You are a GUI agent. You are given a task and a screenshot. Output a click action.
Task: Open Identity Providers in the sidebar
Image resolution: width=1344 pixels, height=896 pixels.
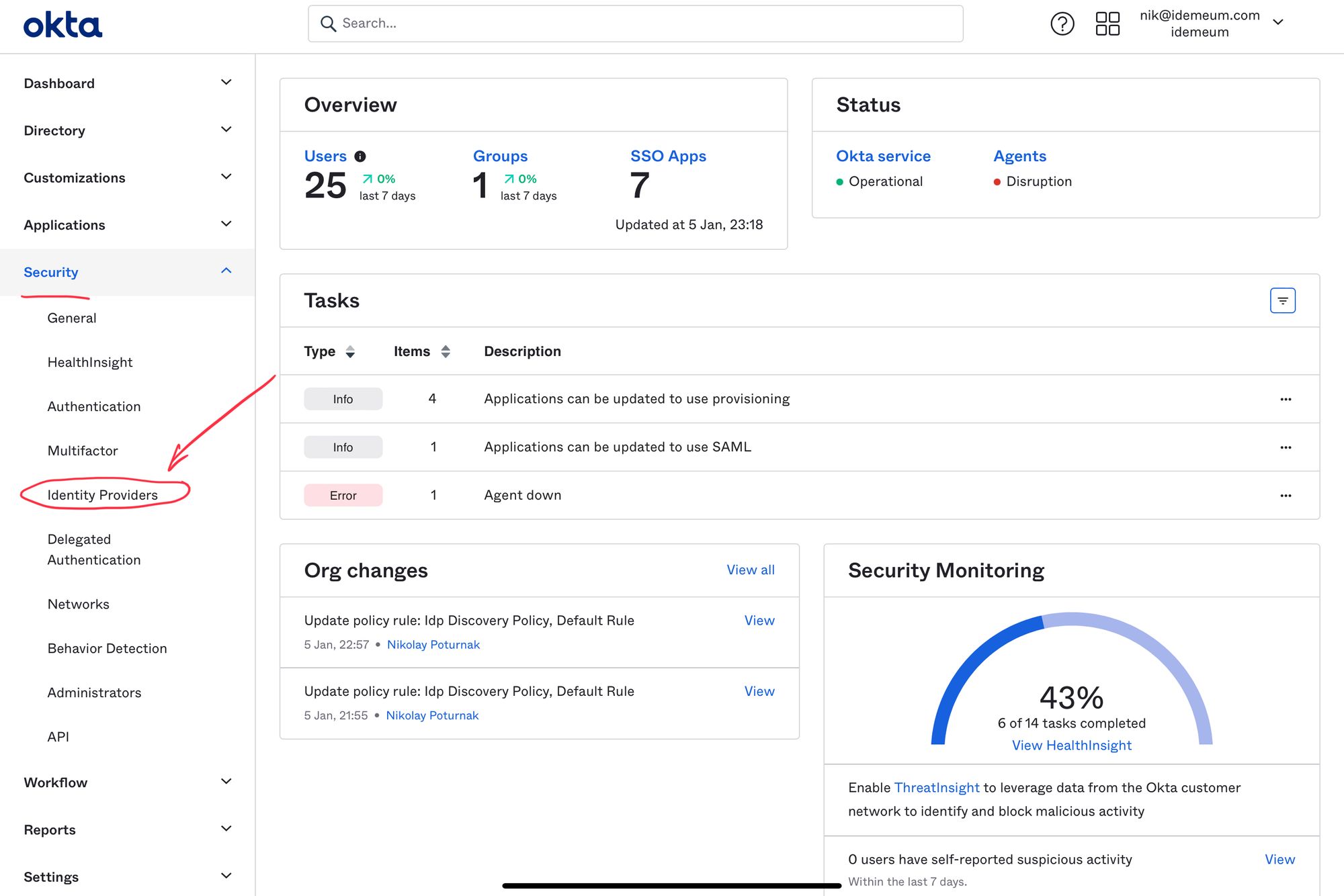[103, 495]
